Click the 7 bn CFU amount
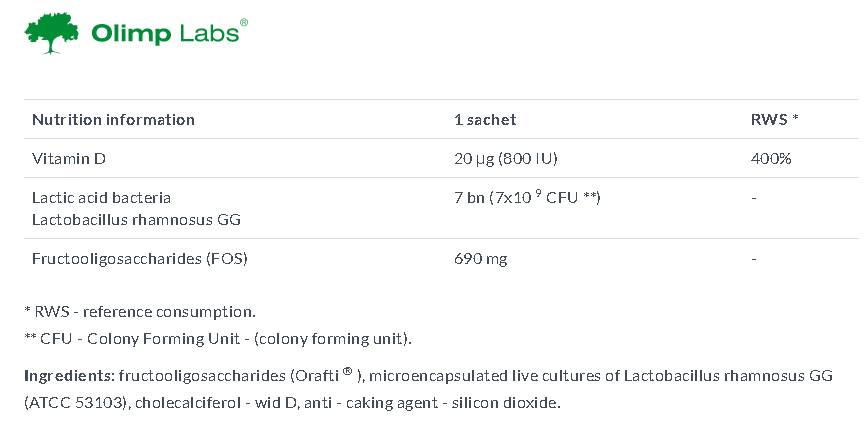Image resolution: width=867 pixels, height=433 pixels. 527,197
